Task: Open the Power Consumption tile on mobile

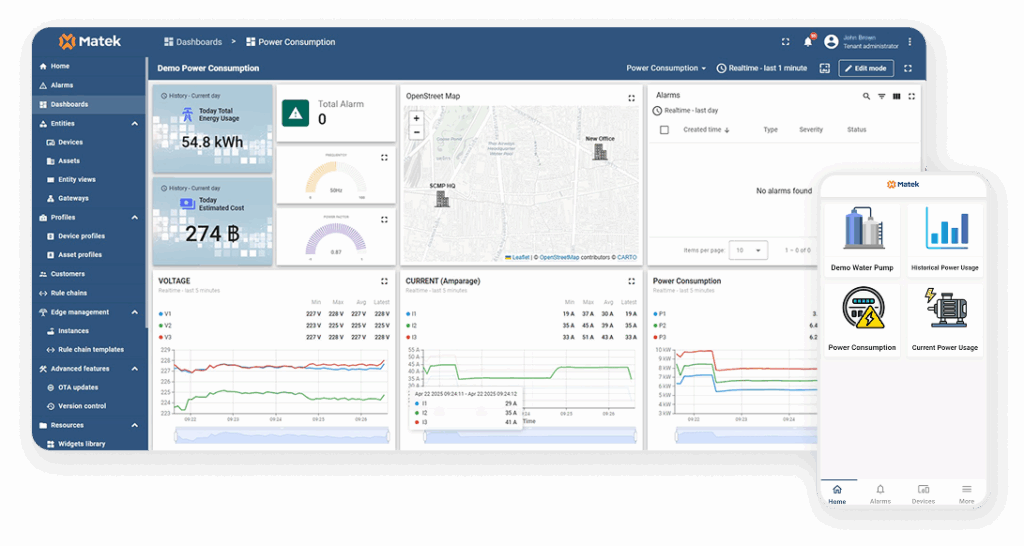Action: coord(862,321)
